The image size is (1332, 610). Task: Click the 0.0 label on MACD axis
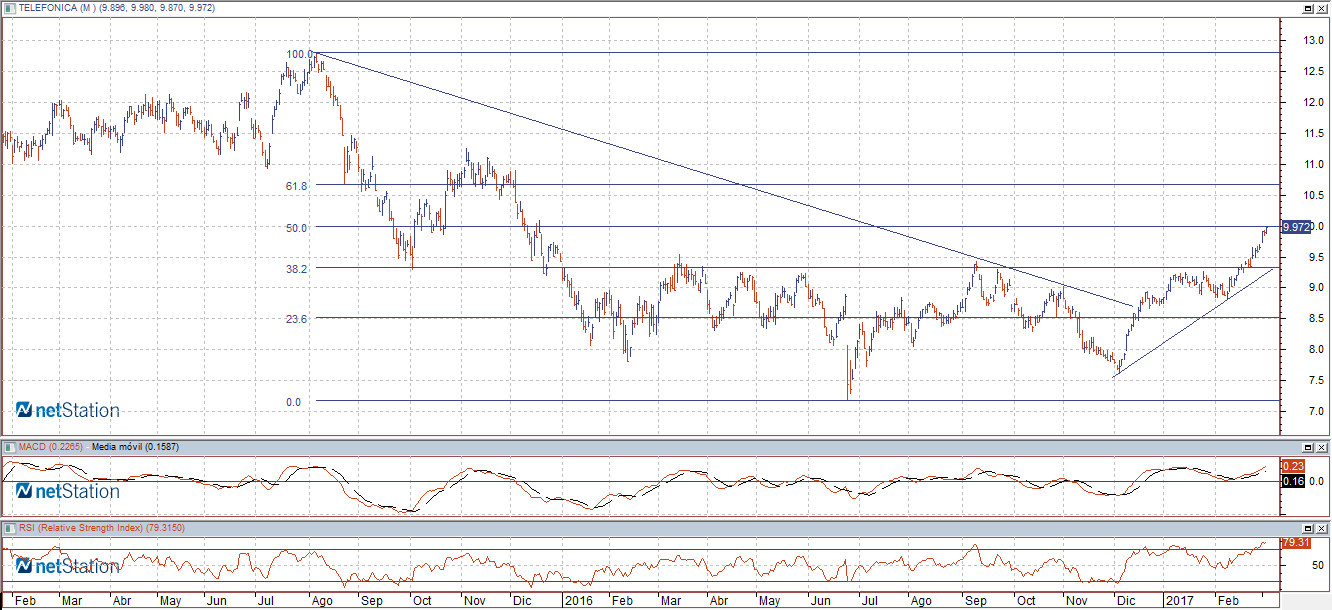[1316, 482]
